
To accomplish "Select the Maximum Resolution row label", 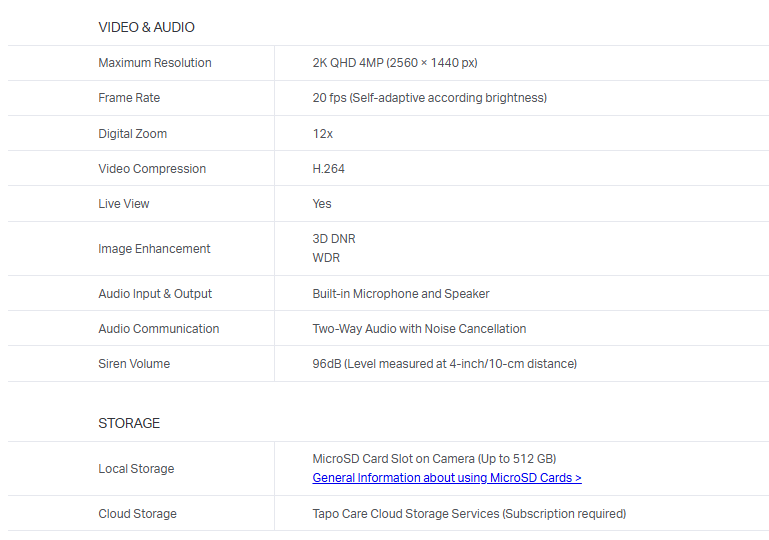I will [x=155, y=63].
